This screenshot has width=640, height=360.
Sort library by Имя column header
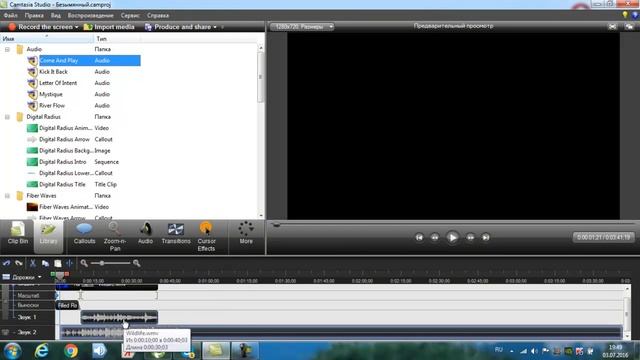point(47,39)
